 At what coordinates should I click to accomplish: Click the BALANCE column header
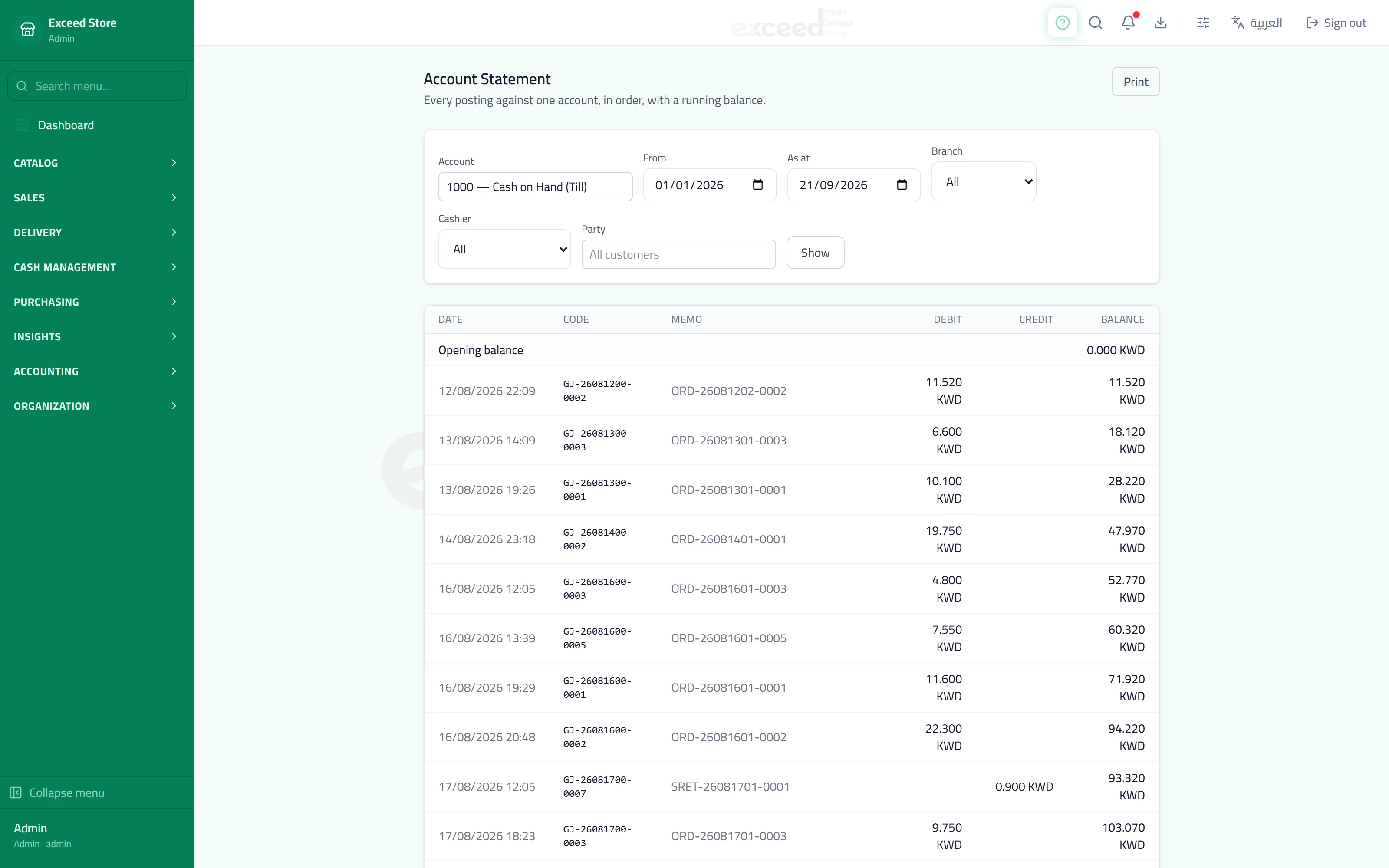[1122, 319]
